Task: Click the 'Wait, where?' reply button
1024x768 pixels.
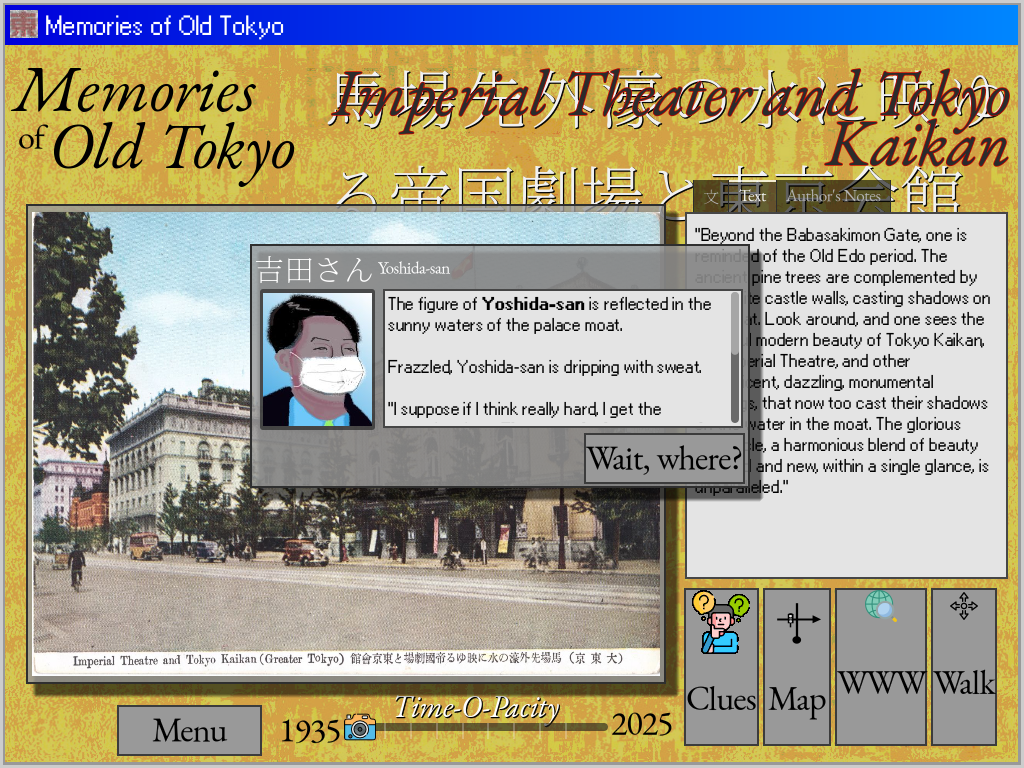Action: click(664, 458)
